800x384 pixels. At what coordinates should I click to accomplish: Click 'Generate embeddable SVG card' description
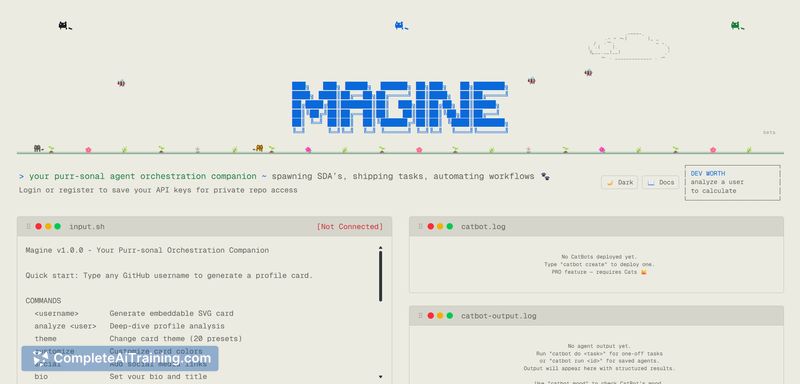pos(171,313)
